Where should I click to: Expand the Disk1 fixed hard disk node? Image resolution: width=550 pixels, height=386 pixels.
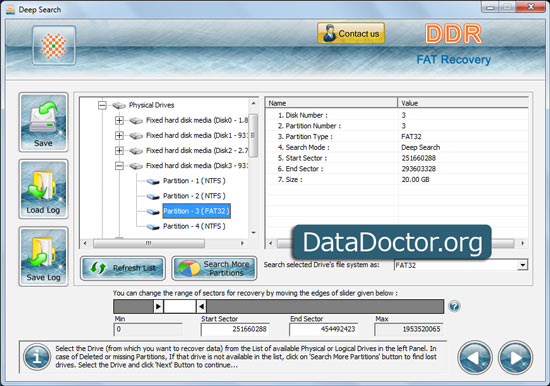click(x=119, y=135)
